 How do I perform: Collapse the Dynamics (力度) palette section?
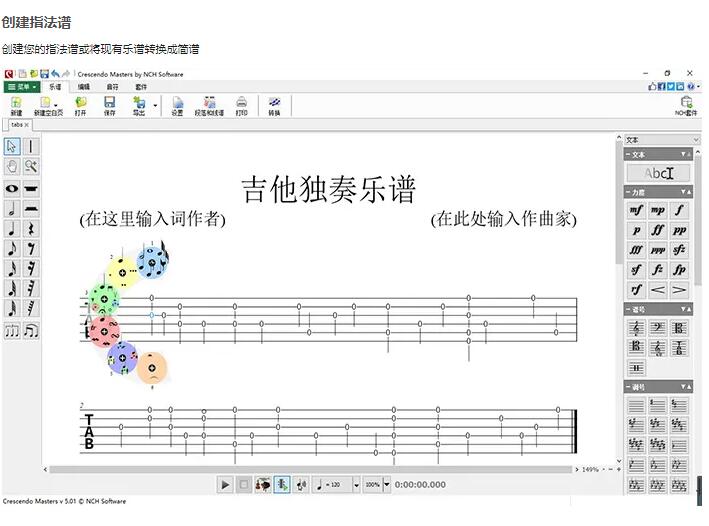pos(628,192)
